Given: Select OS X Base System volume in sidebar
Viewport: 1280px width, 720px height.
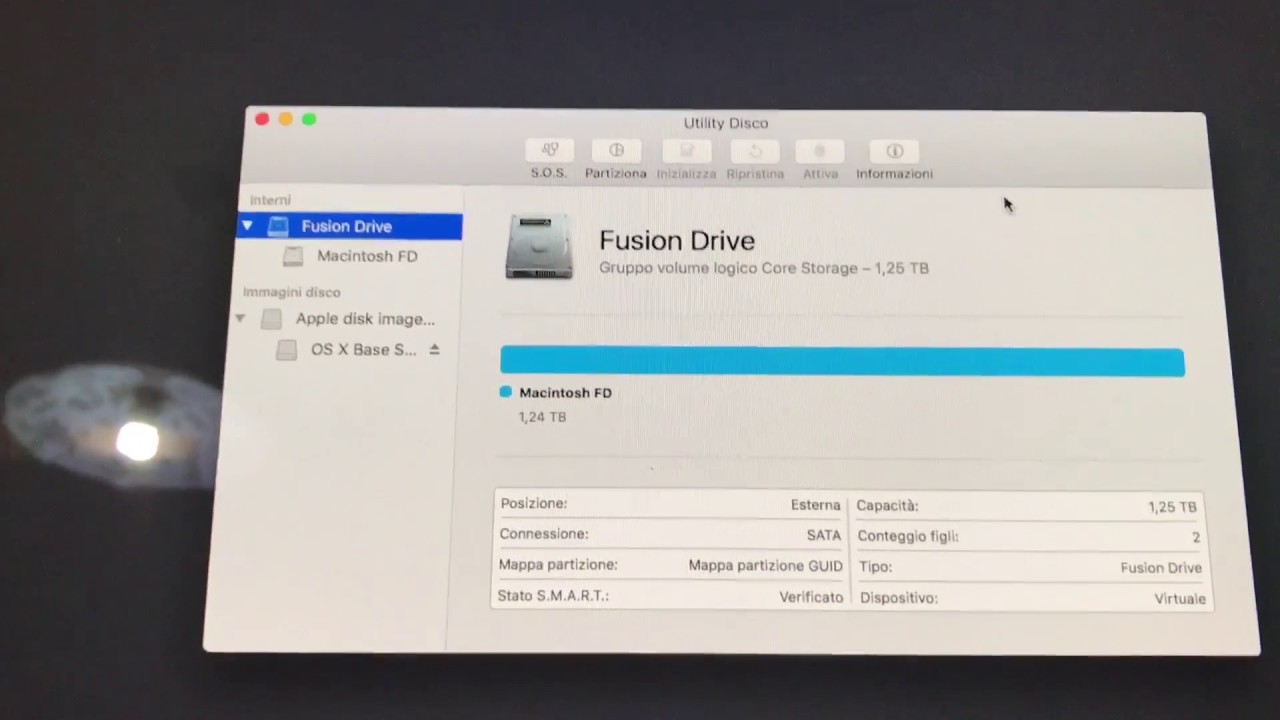Looking at the screenshot, I should click(363, 350).
